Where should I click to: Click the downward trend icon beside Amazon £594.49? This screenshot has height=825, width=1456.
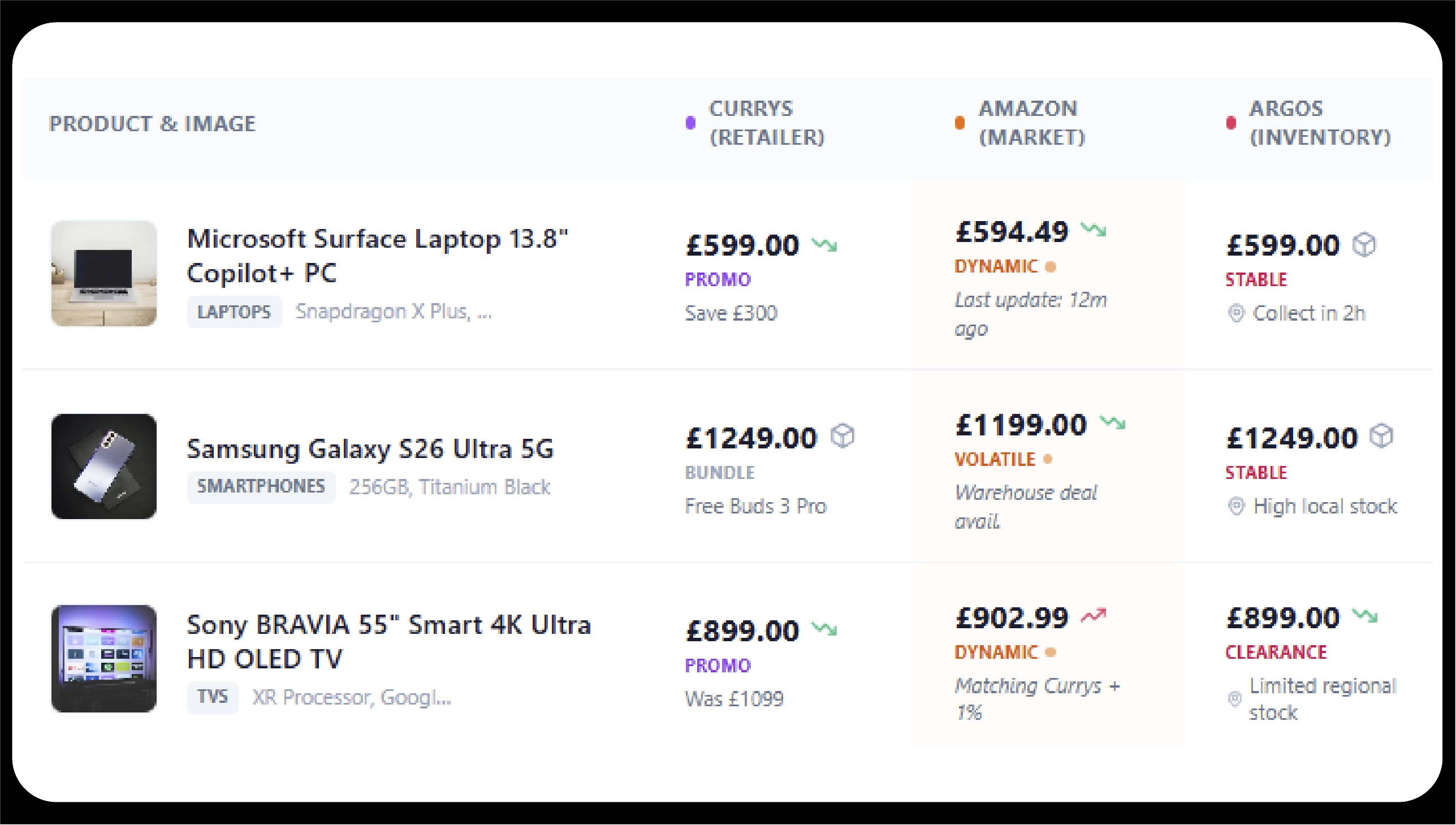click(x=1094, y=230)
